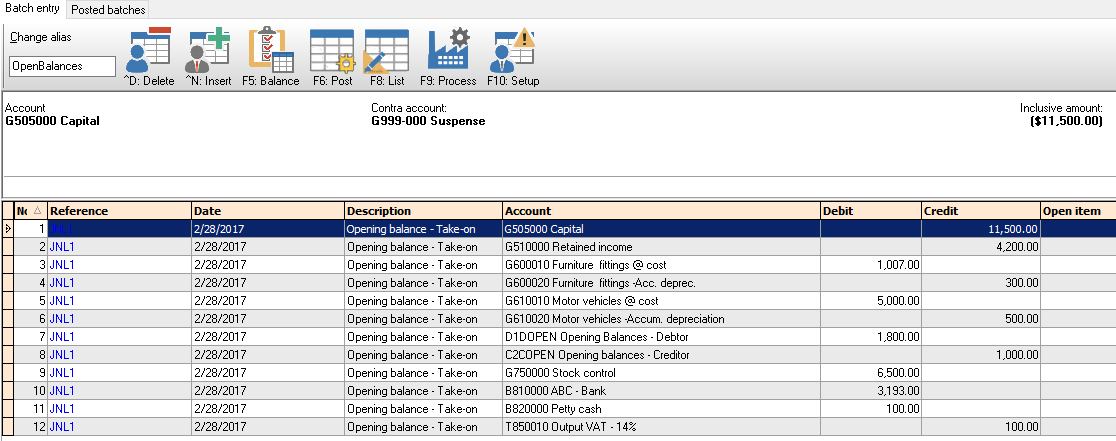Image resolution: width=1116 pixels, height=441 pixels.
Task: Select the ABC - Bank account row
Action: tap(660, 391)
